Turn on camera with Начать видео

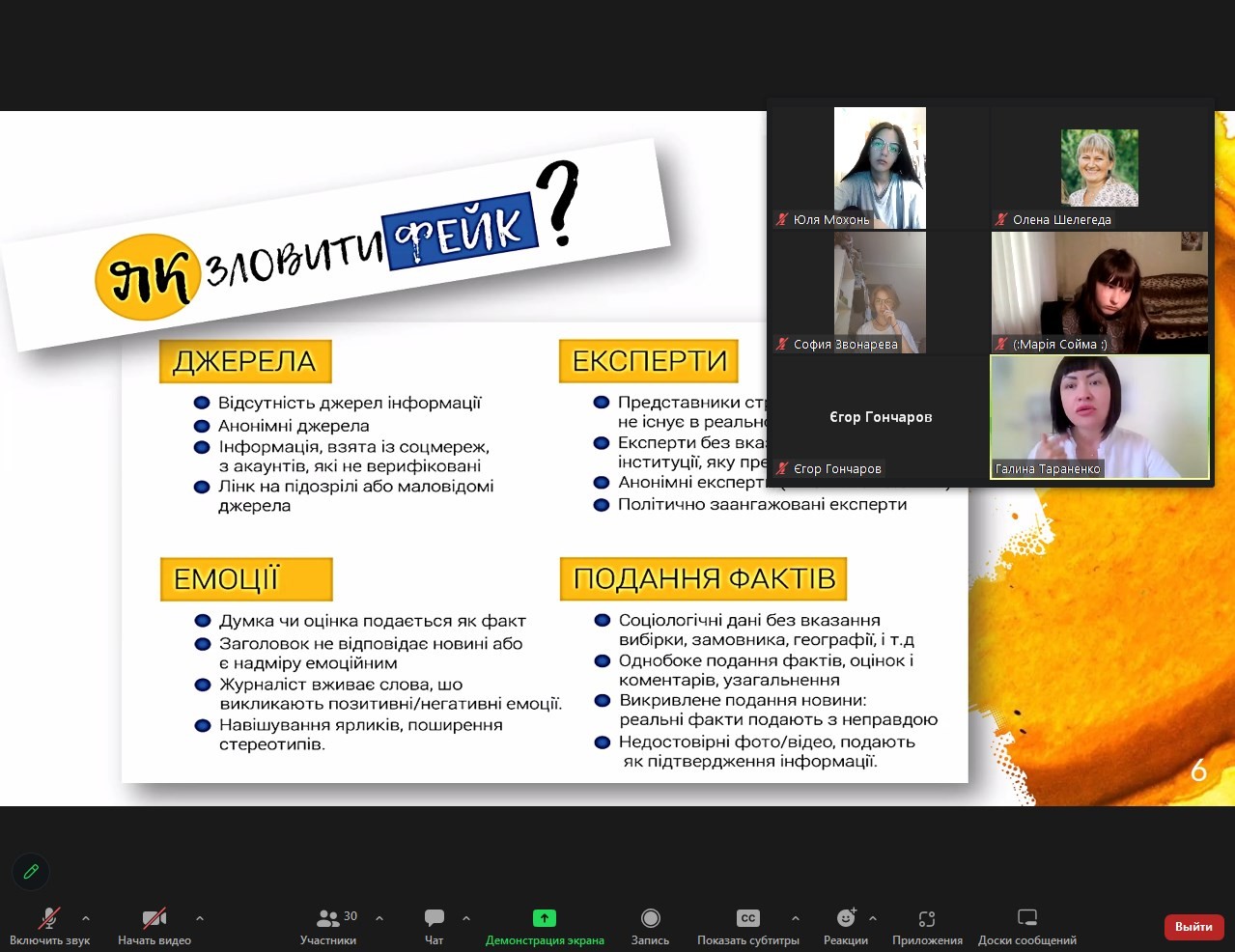point(154,926)
